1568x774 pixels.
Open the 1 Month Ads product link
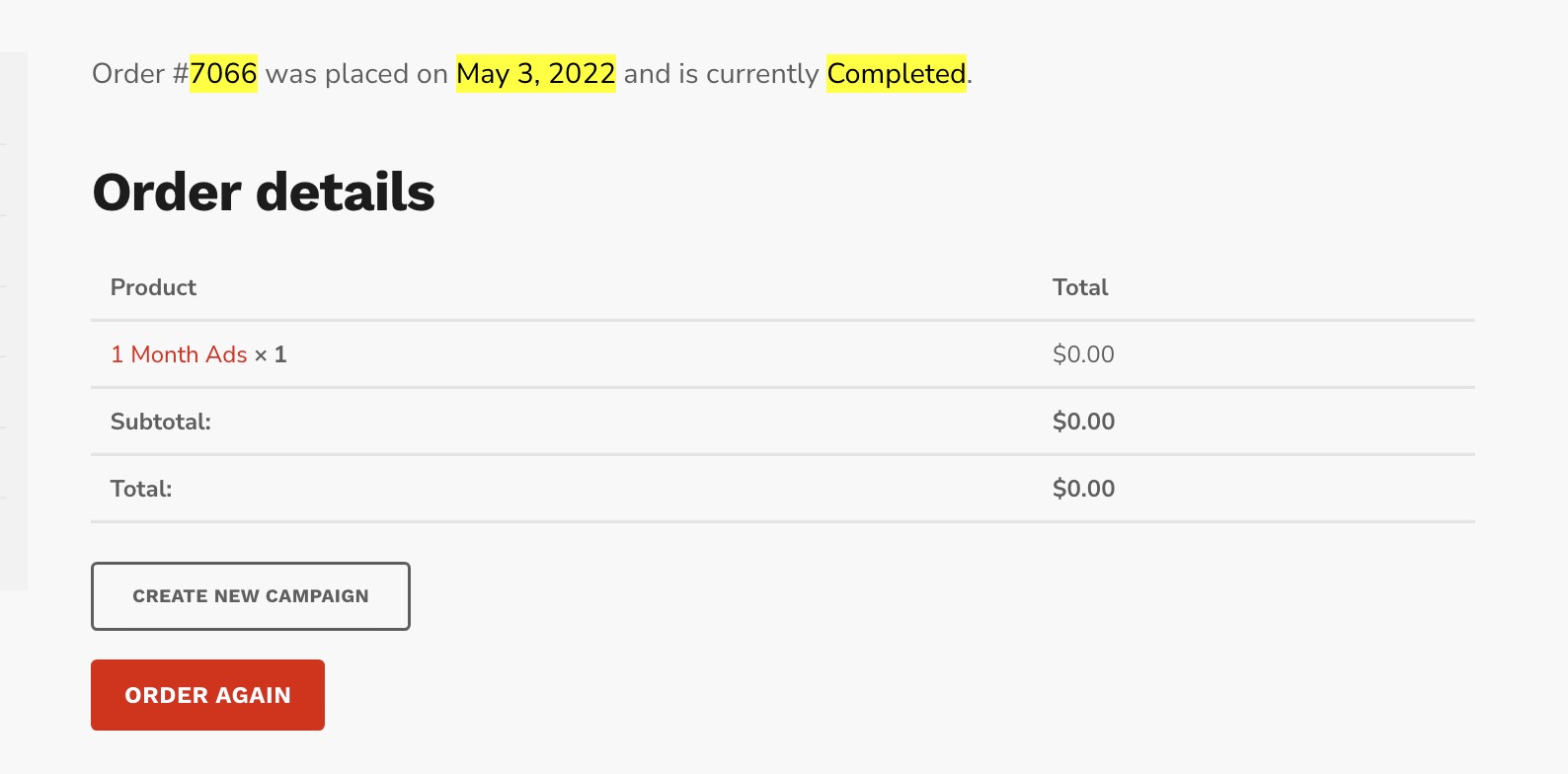click(x=179, y=354)
